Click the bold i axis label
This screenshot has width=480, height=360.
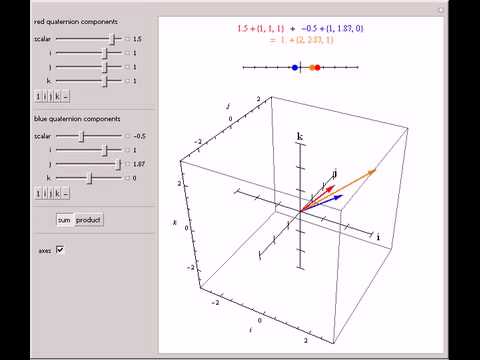[x=378, y=237]
